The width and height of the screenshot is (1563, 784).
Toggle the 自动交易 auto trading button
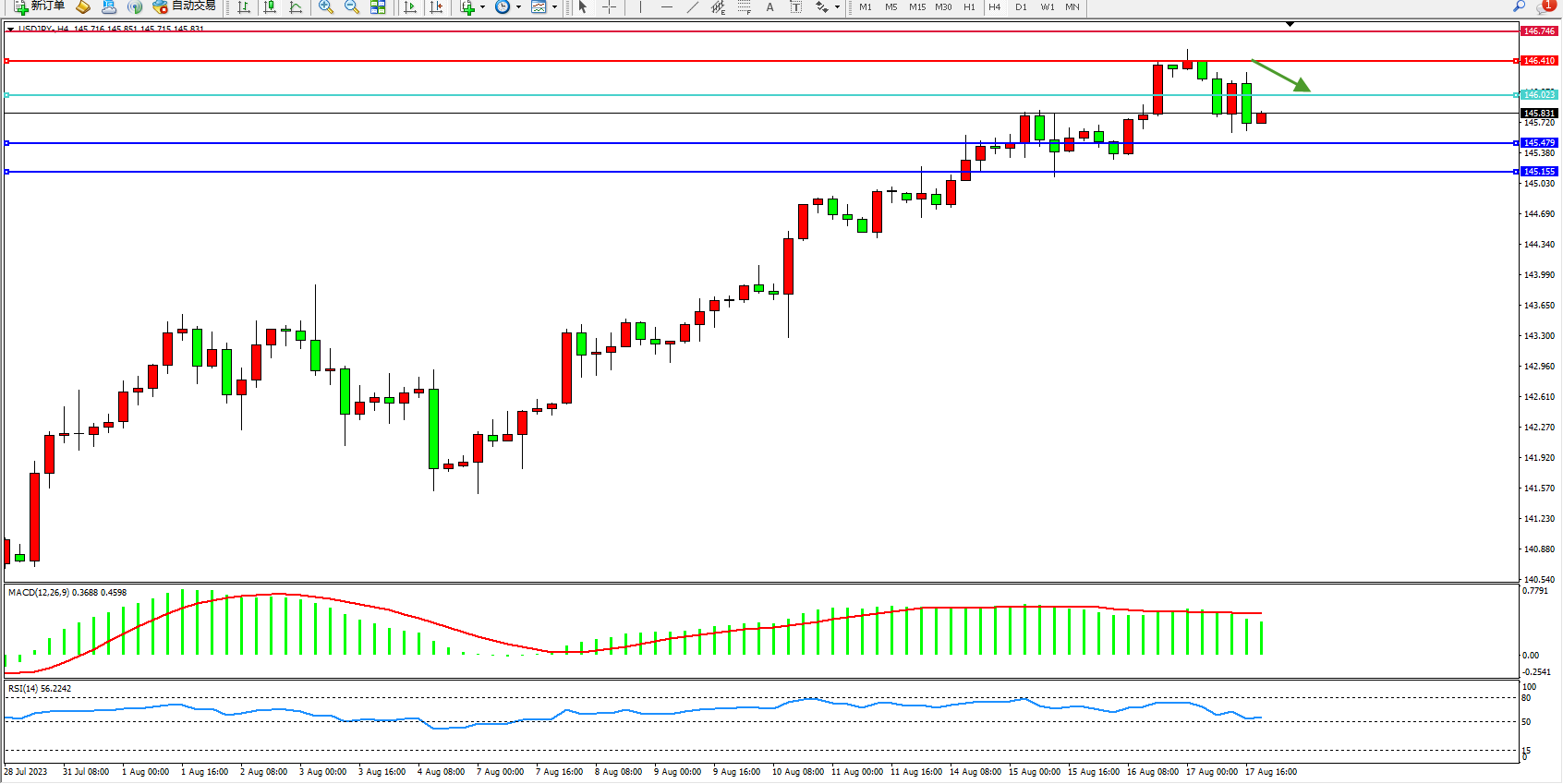coord(184,6)
